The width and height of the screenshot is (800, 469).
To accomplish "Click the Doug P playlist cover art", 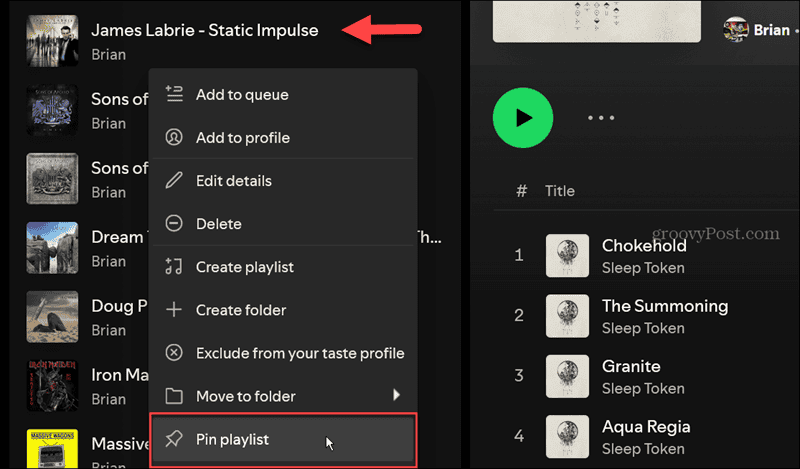I will (x=52, y=316).
